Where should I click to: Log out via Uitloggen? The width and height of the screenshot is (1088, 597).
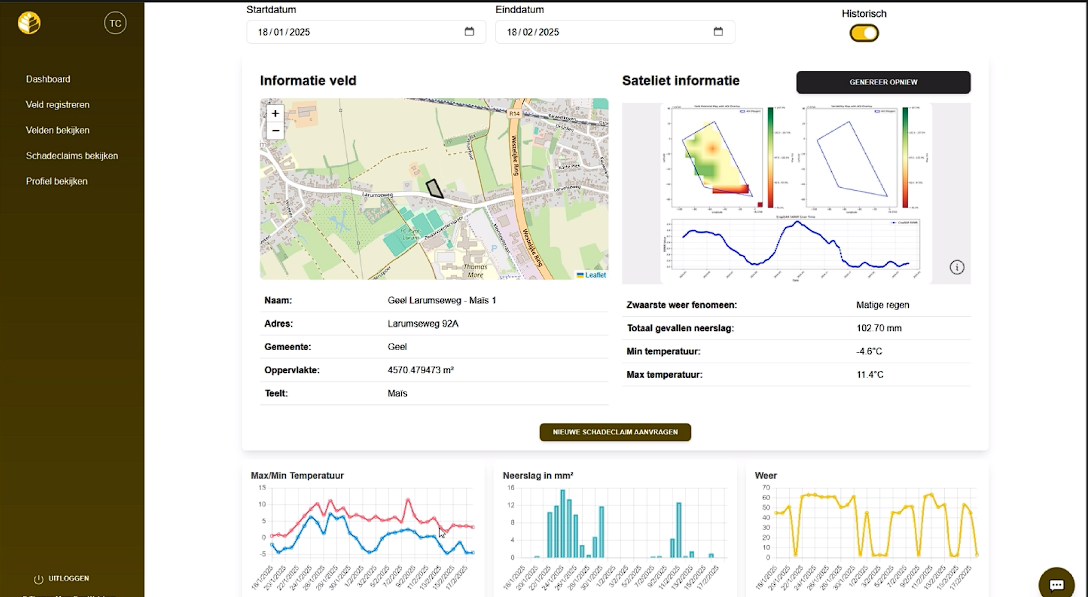click(69, 578)
